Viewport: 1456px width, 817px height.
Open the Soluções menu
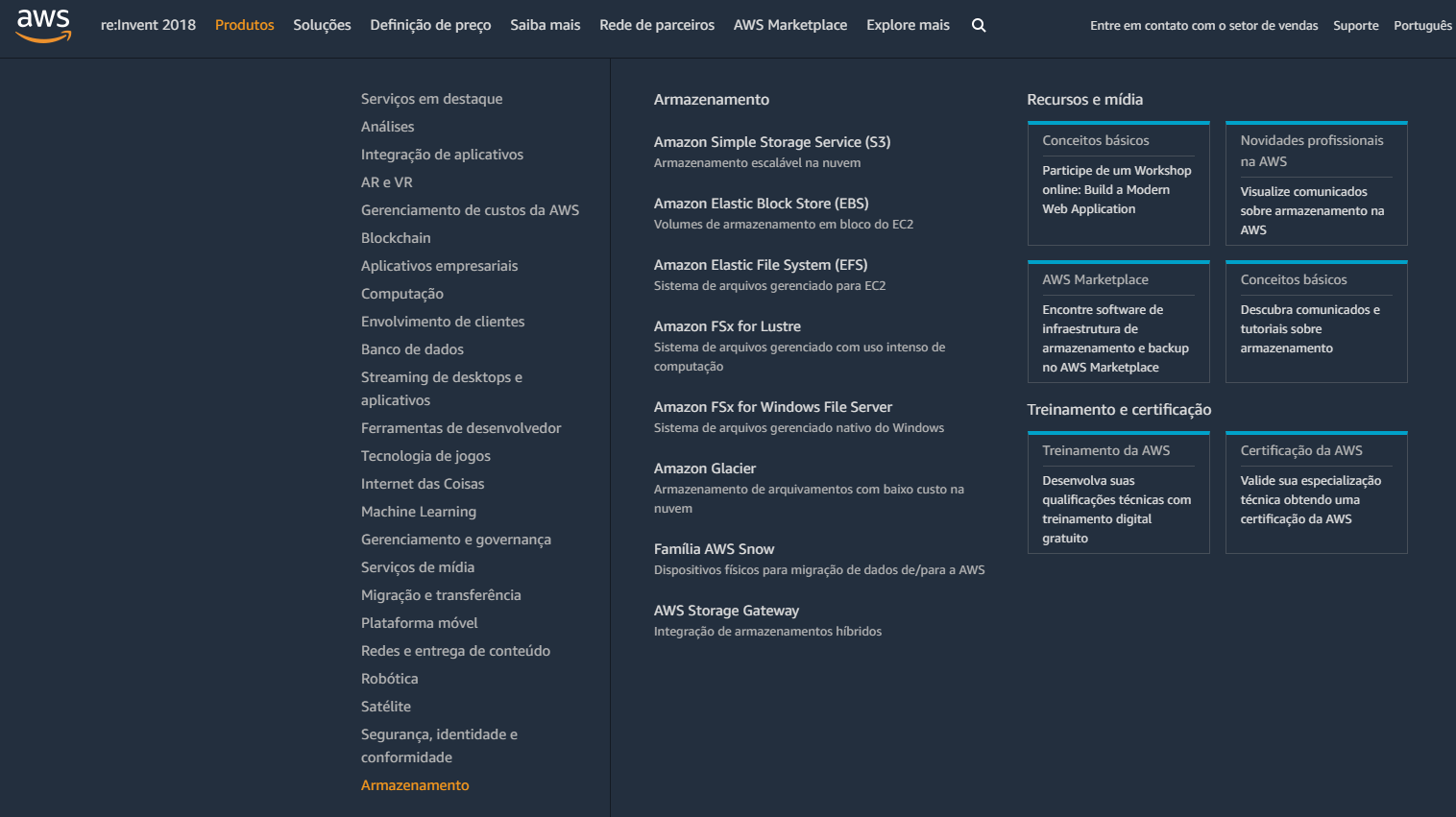[x=322, y=25]
